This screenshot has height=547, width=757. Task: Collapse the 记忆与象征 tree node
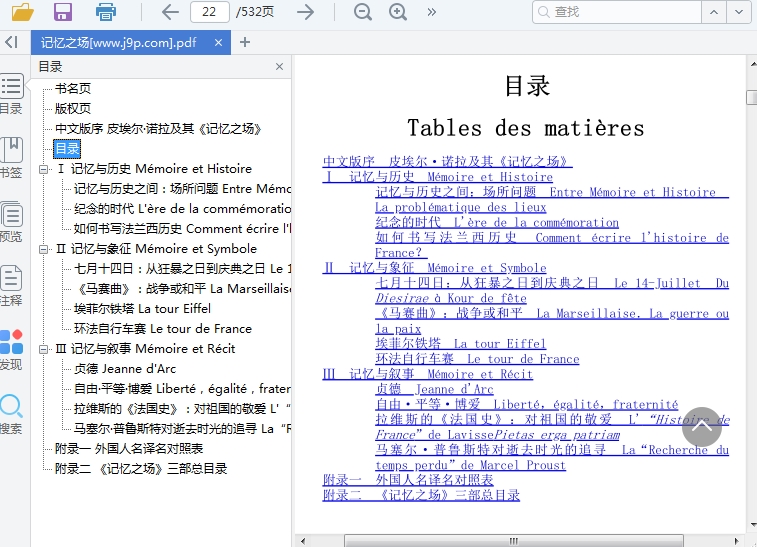(x=44, y=249)
